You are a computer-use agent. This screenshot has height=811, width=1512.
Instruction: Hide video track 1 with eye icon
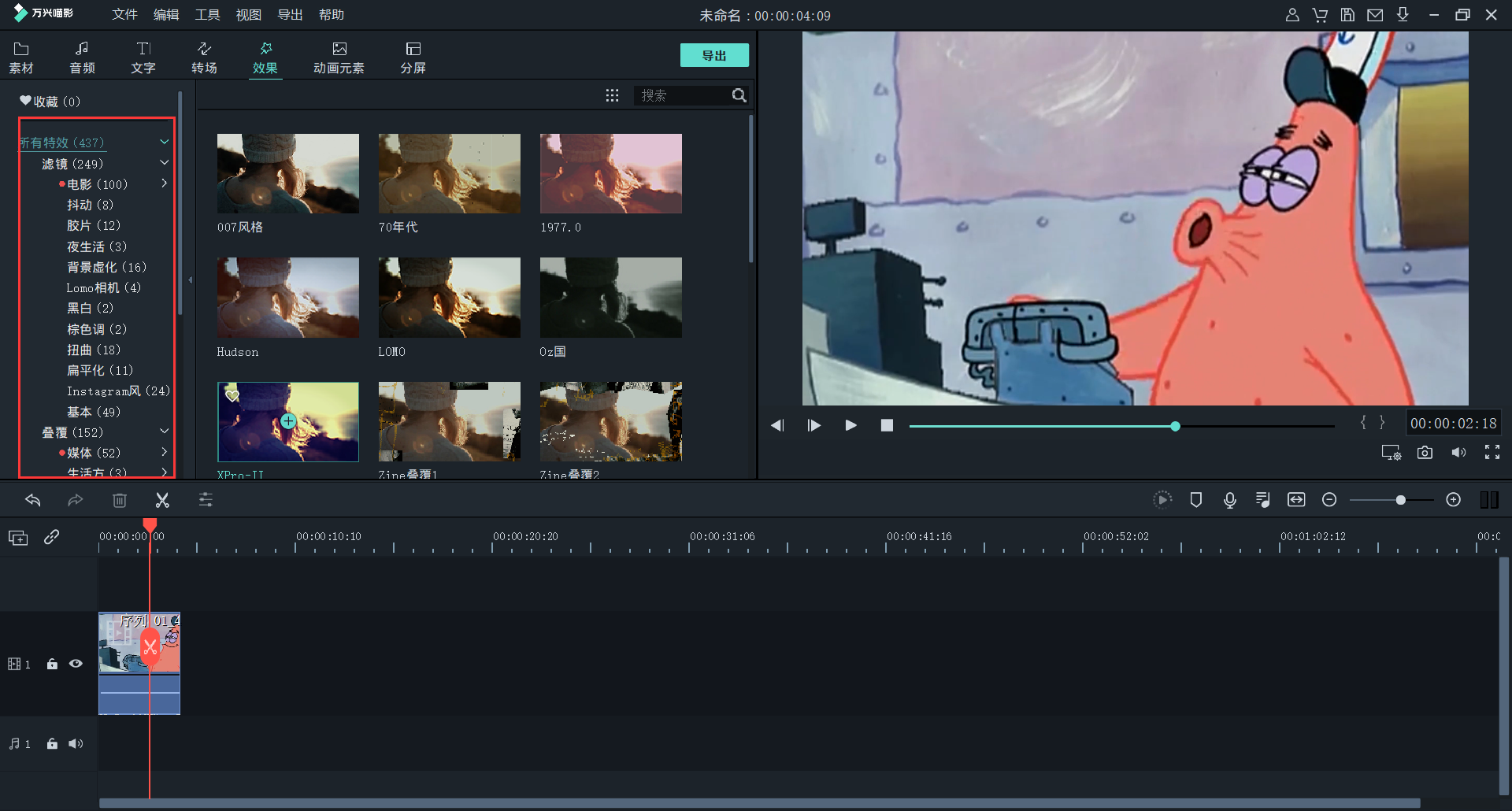click(76, 664)
